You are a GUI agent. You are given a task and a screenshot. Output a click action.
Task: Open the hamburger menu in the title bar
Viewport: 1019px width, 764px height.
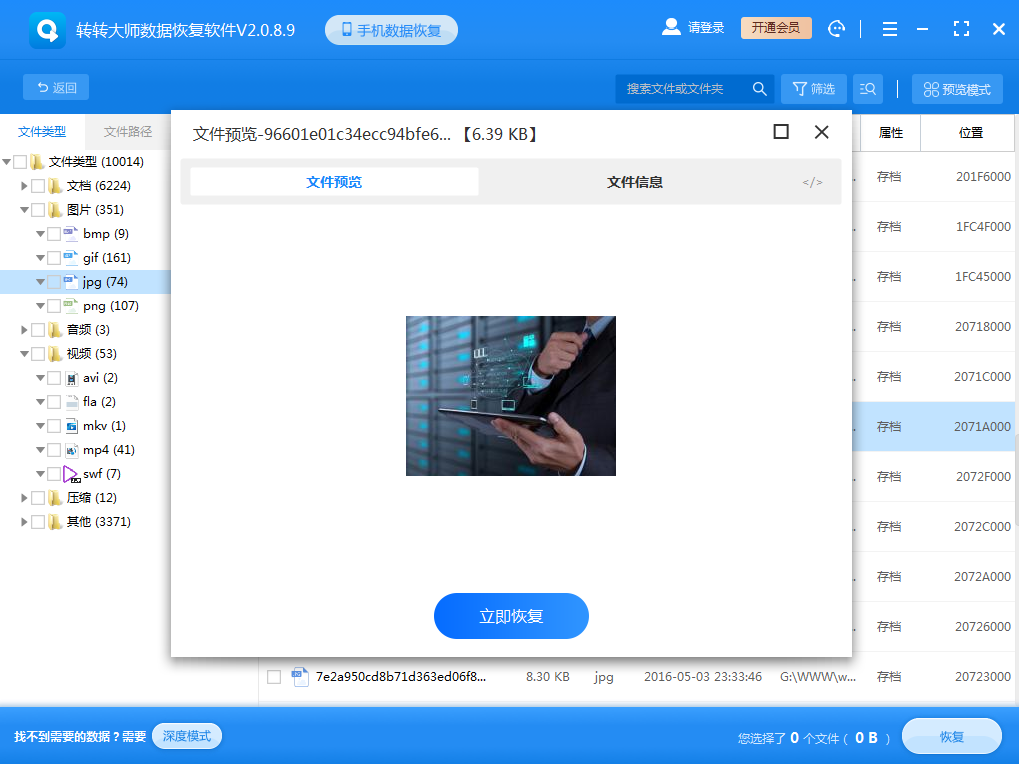pos(888,28)
